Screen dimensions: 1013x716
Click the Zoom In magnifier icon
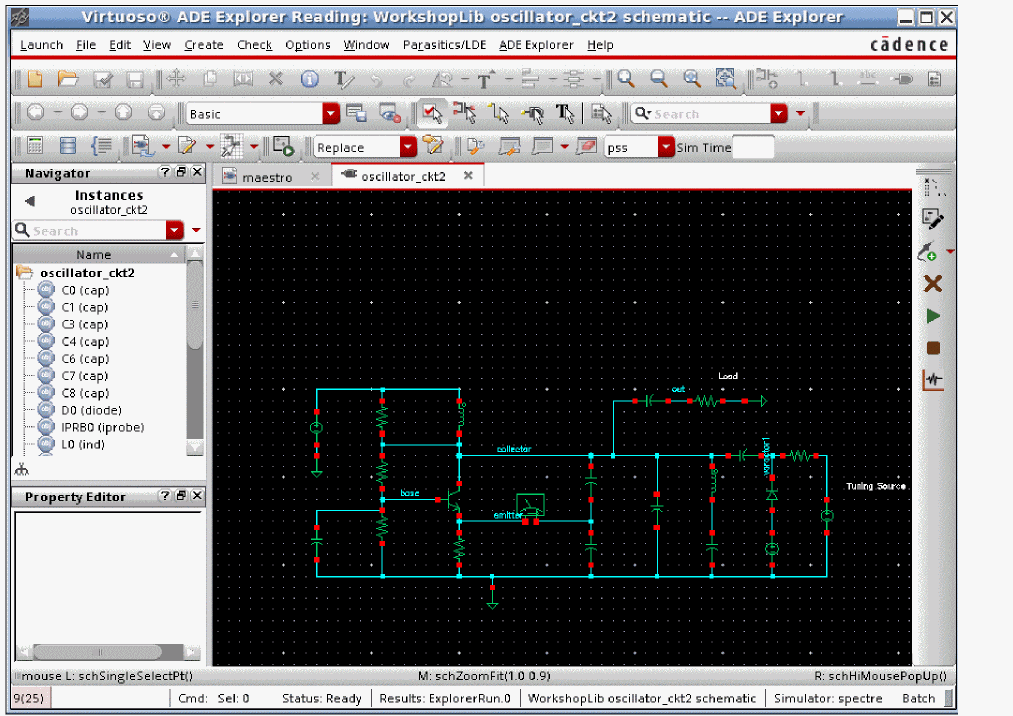[626, 79]
